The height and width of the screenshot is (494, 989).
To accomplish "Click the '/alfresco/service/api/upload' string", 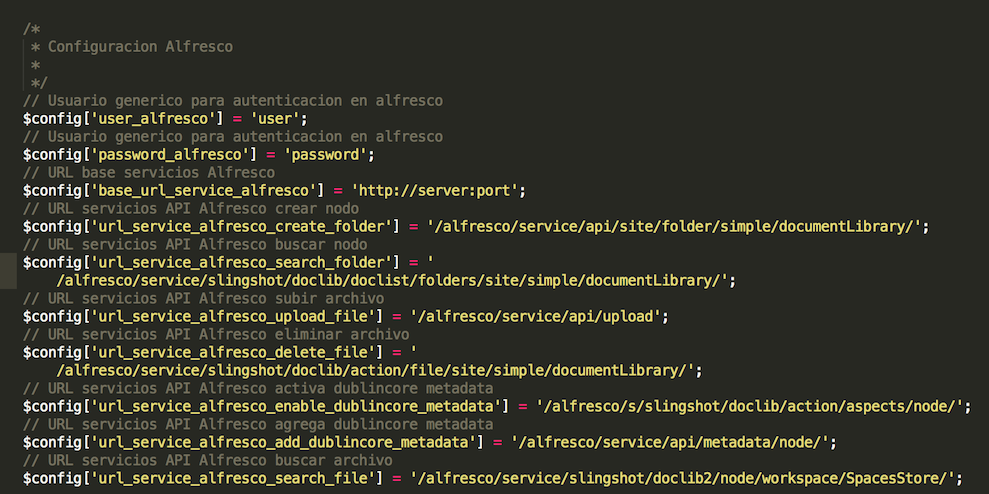I will (534, 316).
